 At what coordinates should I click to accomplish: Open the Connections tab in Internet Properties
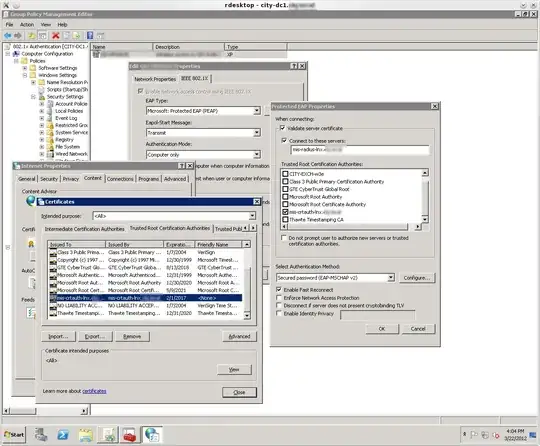click(120, 179)
